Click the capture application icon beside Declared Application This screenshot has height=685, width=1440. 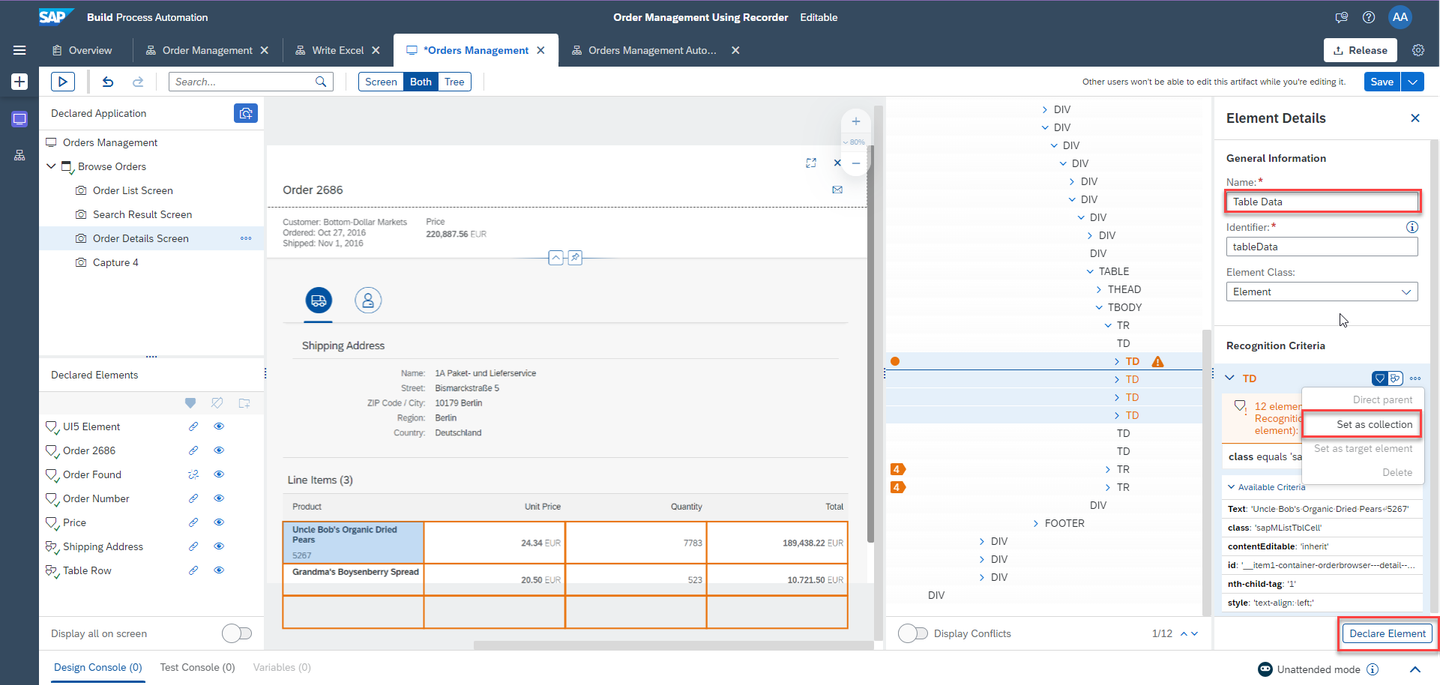pos(245,113)
